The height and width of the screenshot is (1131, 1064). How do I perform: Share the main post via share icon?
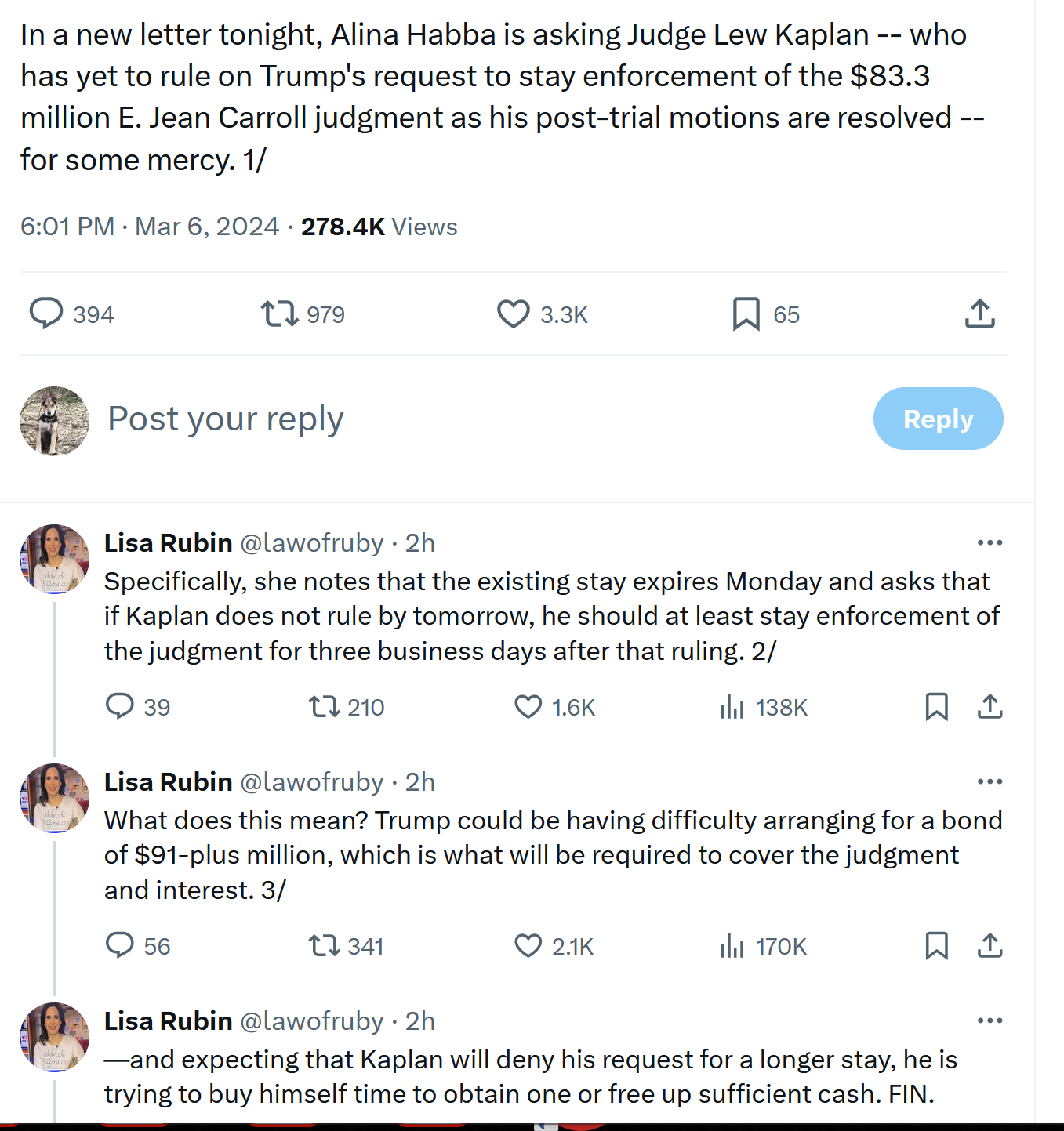pos(979,314)
